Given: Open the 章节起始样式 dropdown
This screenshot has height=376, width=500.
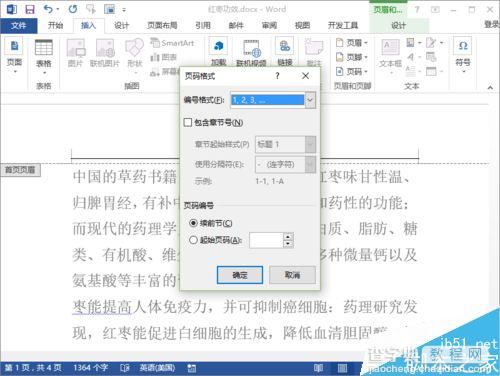Looking at the screenshot, I should click(310, 144).
